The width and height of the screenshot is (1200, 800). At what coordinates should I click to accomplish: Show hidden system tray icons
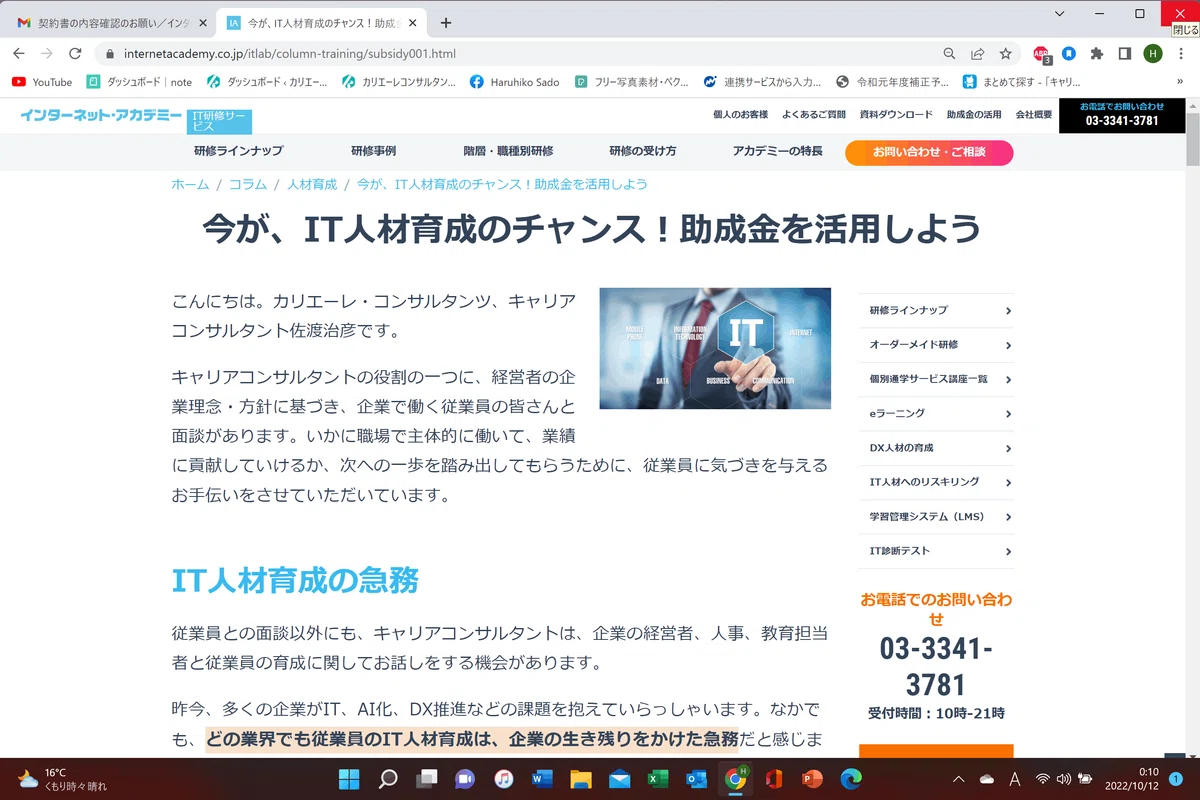pos(958,778)
